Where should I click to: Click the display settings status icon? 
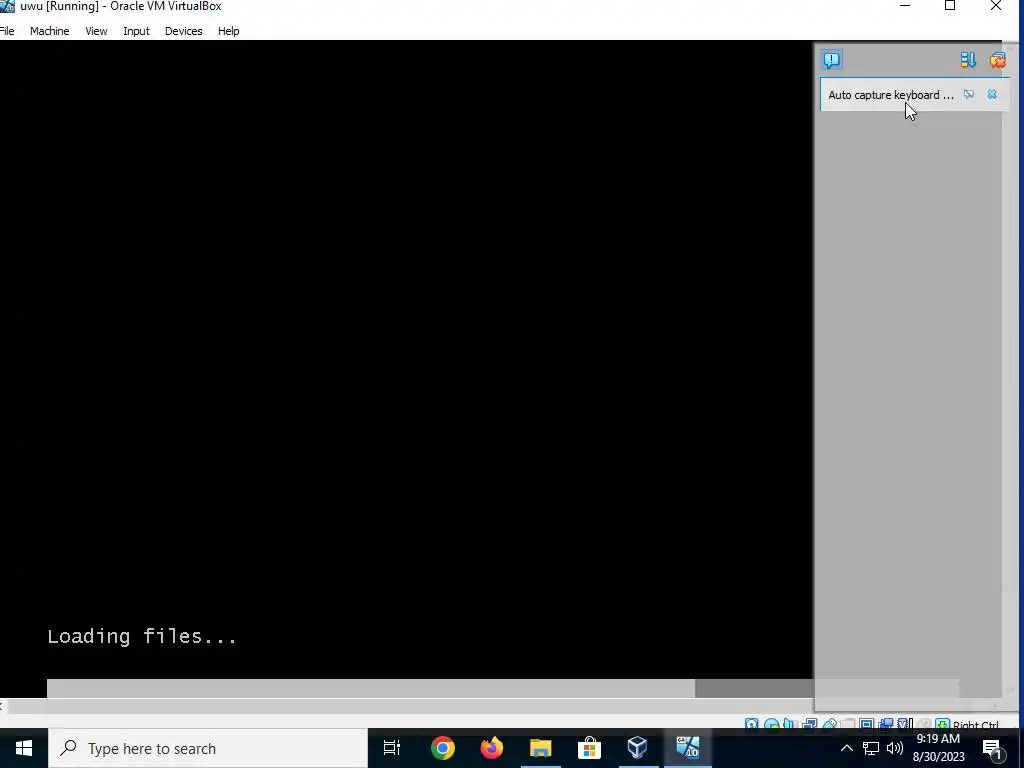click(867, 724)
